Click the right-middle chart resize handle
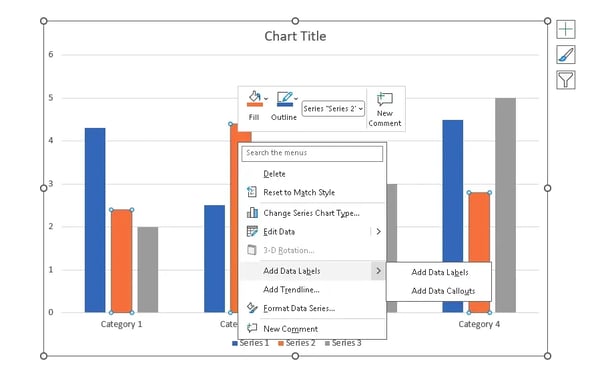 click(548, 188)
